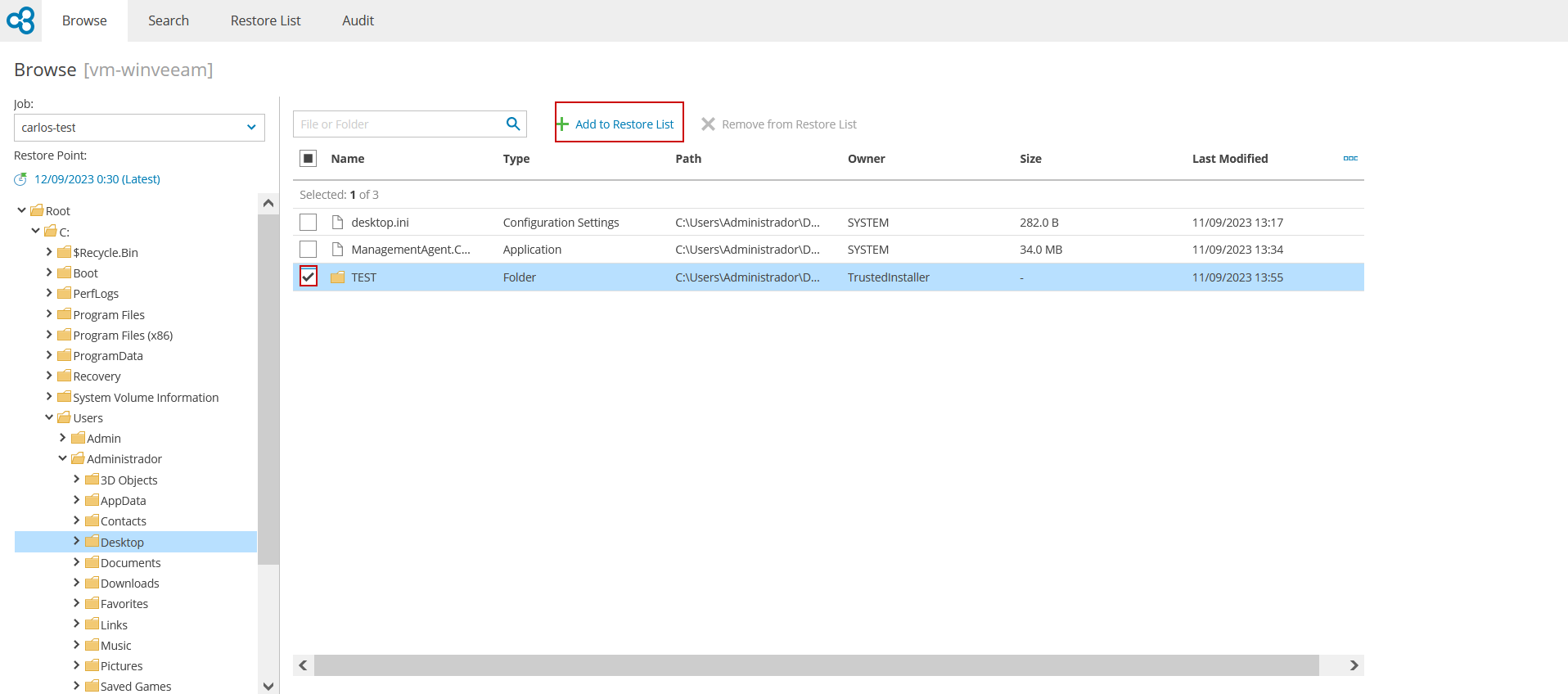Toggle the select-all header checkbox
1568x694 pixels.
pos(308,159)
